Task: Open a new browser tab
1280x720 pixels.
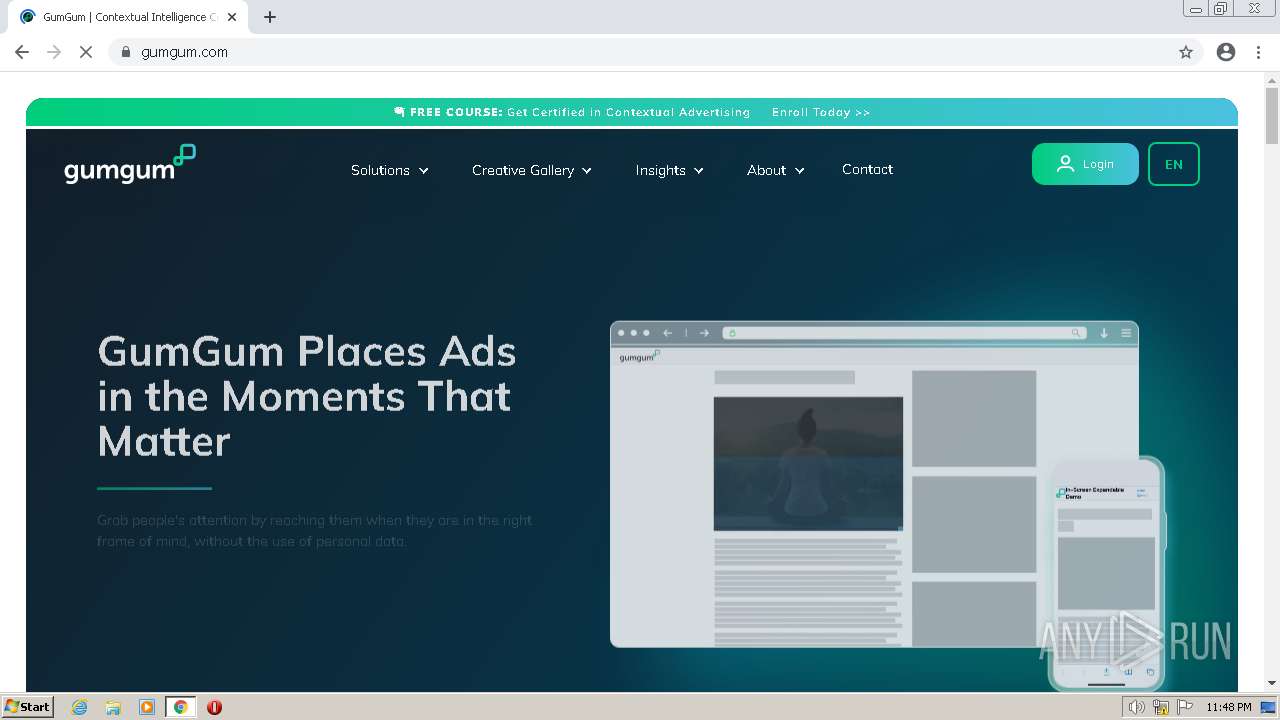Action: [269, 17]
